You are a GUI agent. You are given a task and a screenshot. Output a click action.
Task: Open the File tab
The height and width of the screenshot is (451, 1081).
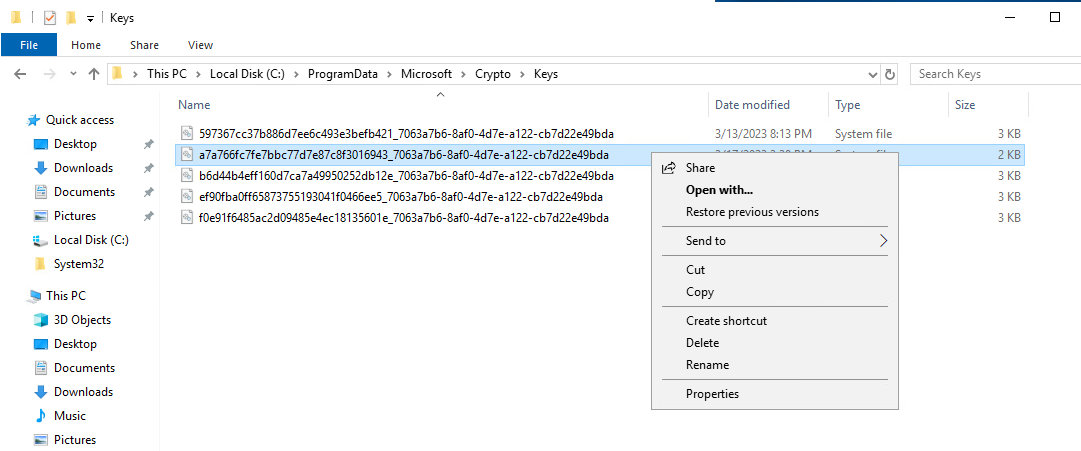pyautogui.click(x=29, y=45)
